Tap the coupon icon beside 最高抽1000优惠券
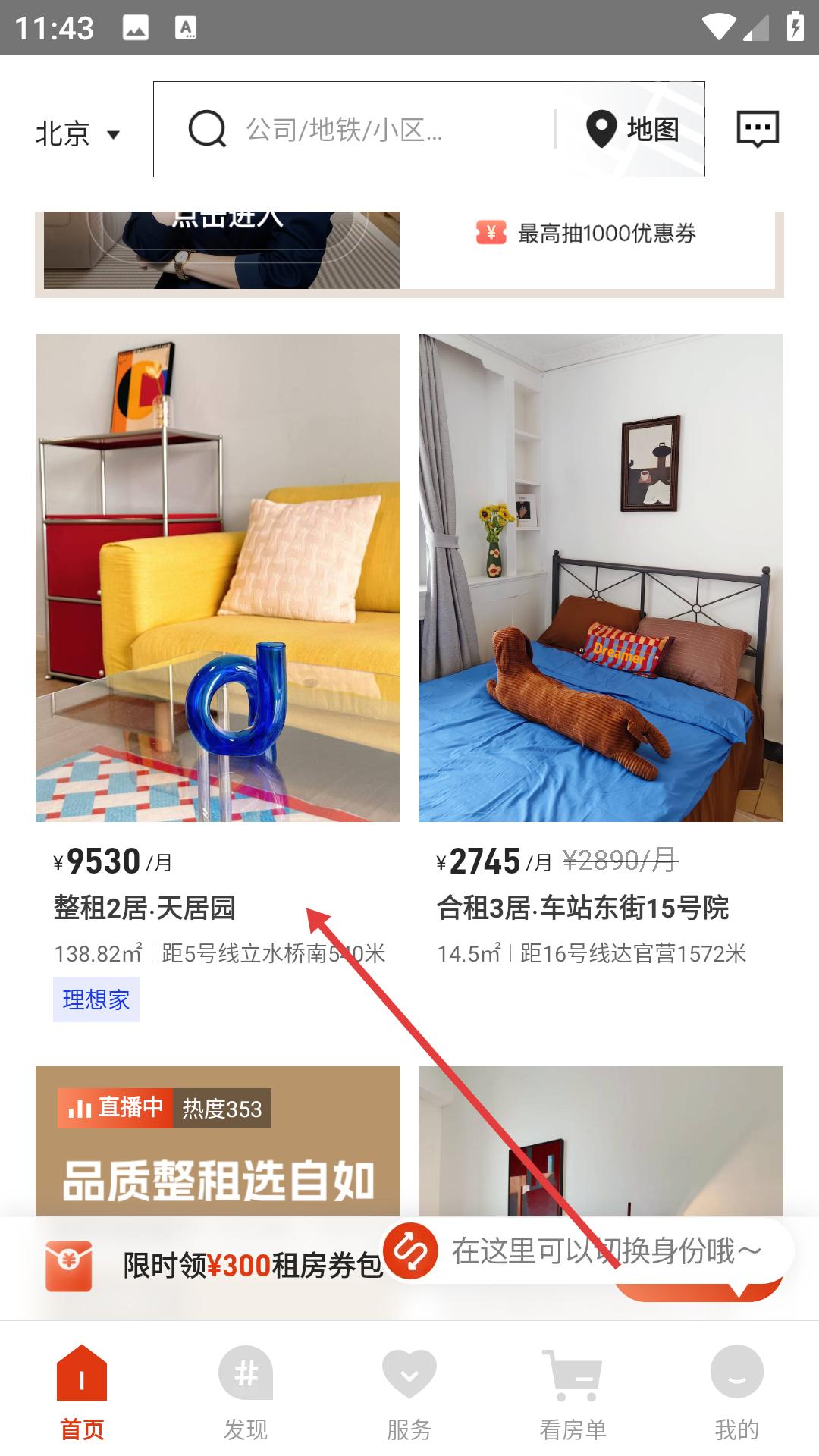The width and height of the screenshot is (819, 1456). pyautogui.click(x=491, y=233)
